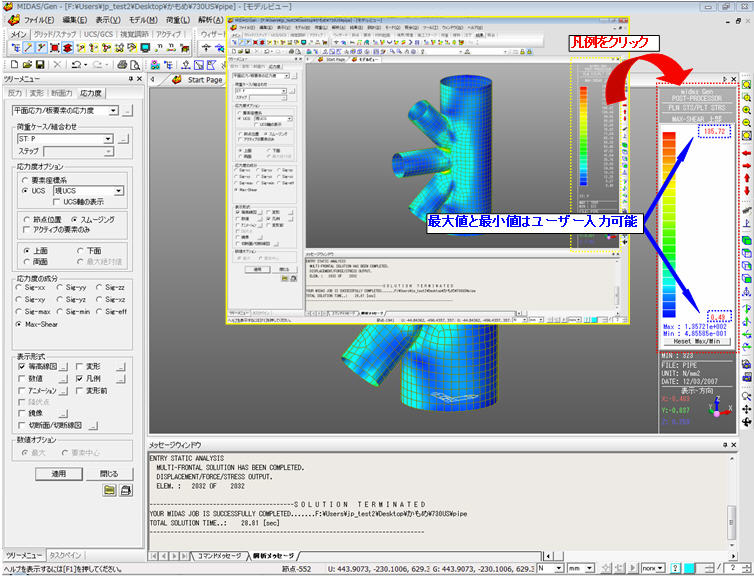Check UCS軸の表示 option

56,202
